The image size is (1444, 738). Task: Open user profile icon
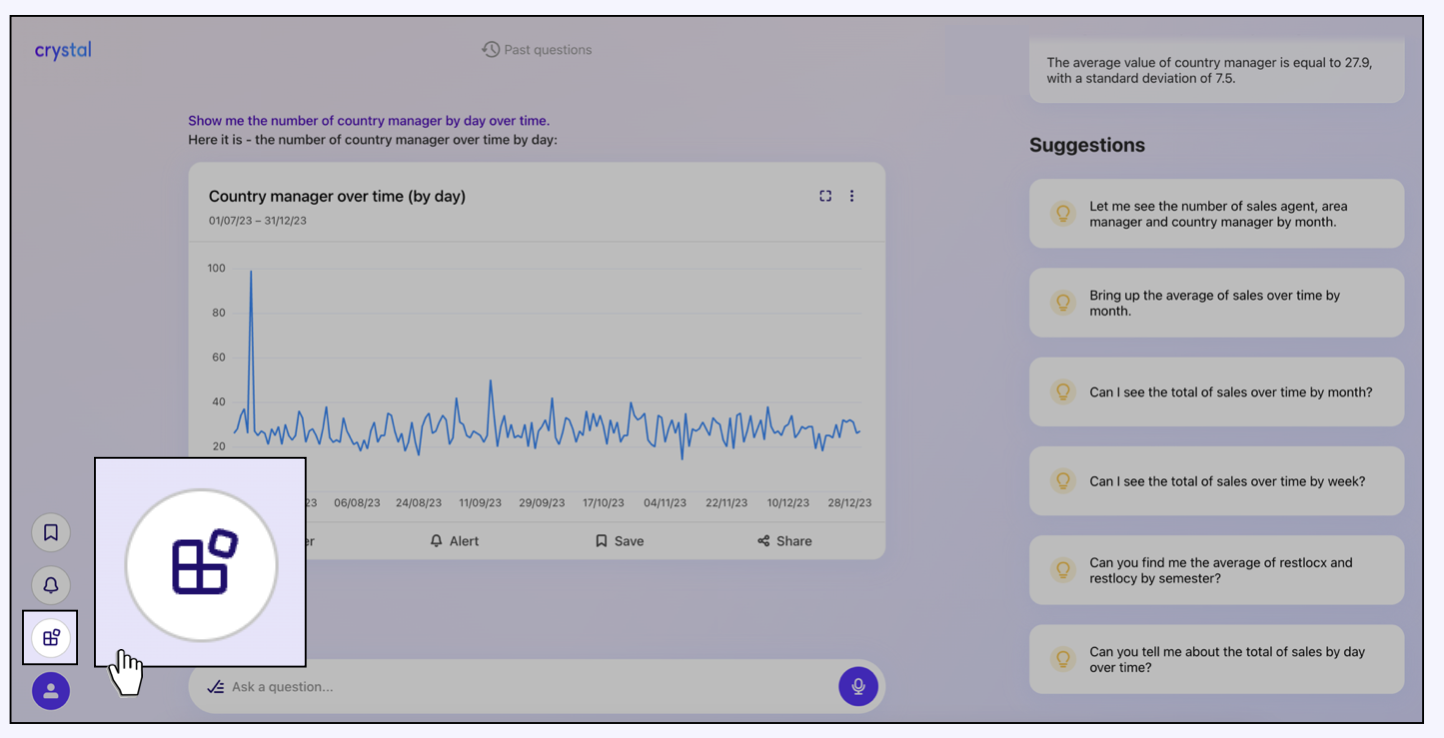point(51,691)
